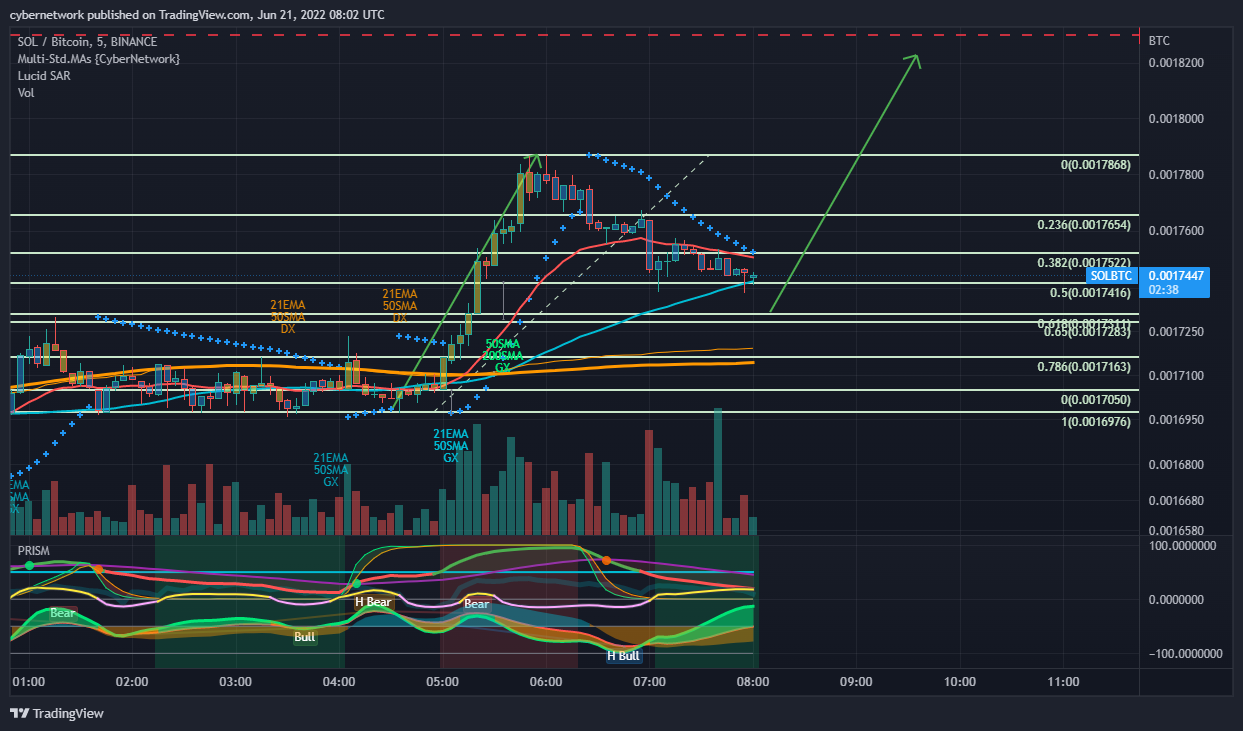Click the current price 0.0017447 label
The image size is (1243, 731).
pos(1176,275)
